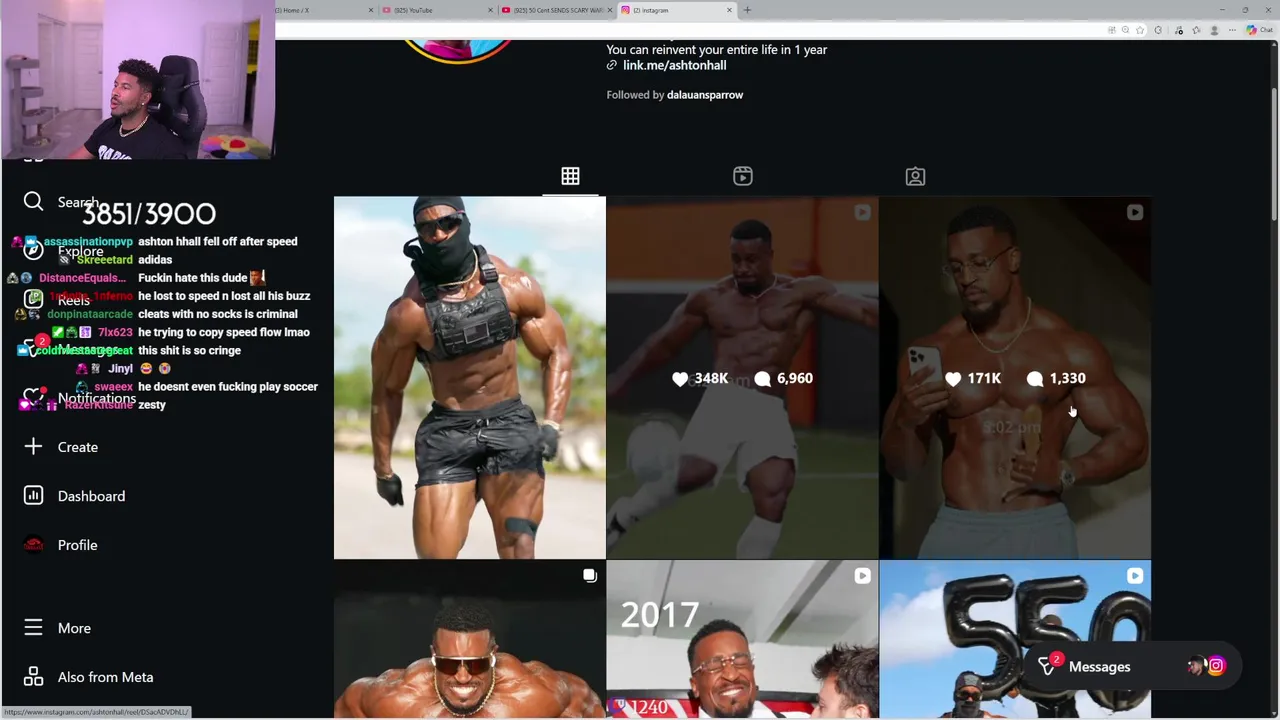The height and width of the screenshot is (720, 1280).
Task: Switch to the YouTube browser tab
Action: (x=438, y=10)
